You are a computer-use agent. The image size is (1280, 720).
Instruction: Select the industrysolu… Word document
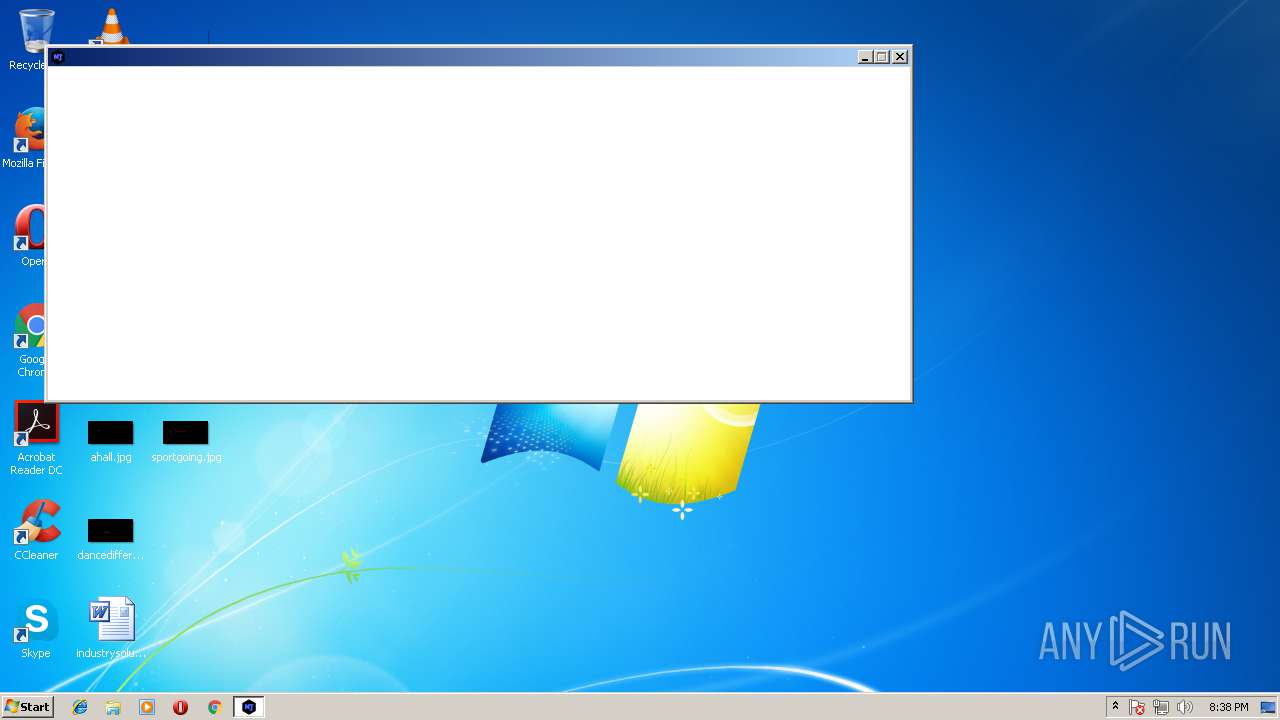pos(111,628)
